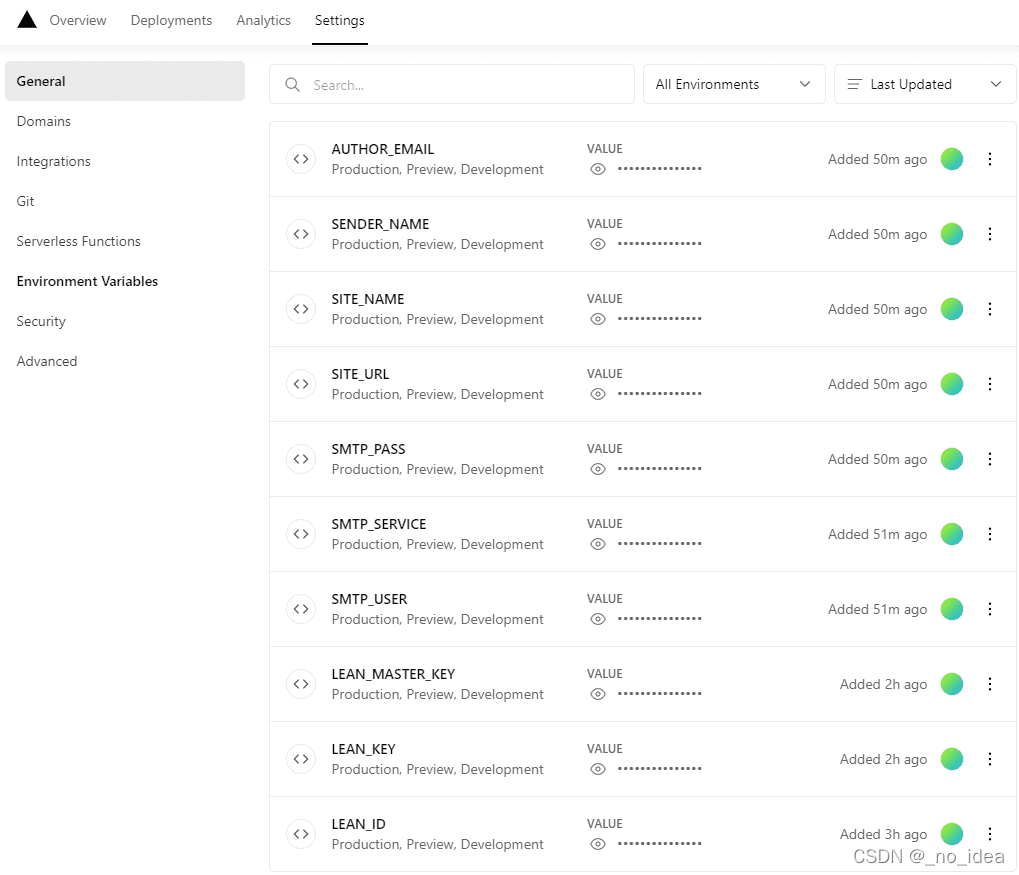Image resolution: width=1019 pixels, height=875 pixels.
Task: Reveal the LEAN_KEY value
Action: click(598, 769)
